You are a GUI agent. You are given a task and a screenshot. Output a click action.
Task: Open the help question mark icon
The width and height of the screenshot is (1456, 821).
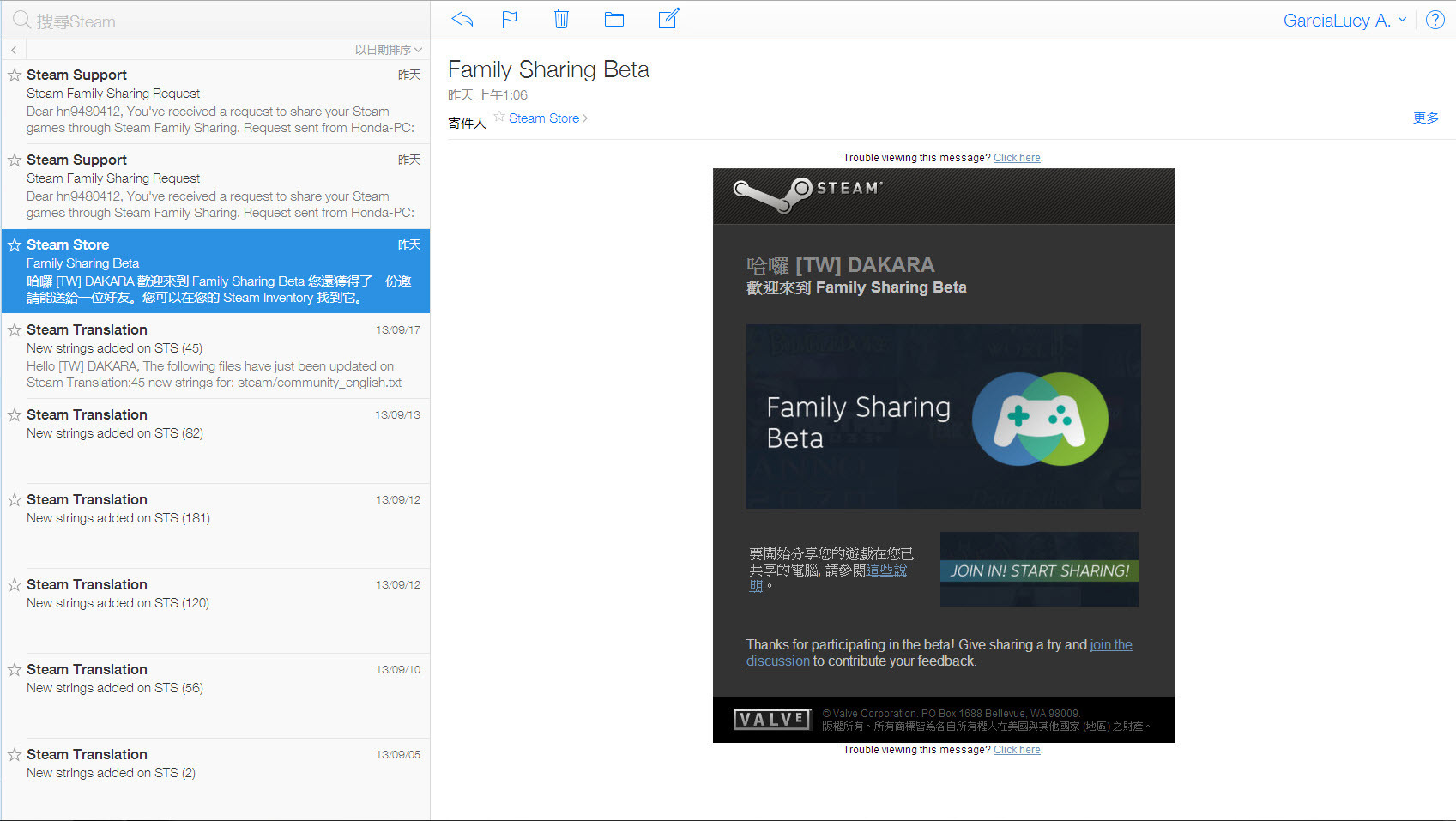pyautogui.click(x=1435, y=20)
